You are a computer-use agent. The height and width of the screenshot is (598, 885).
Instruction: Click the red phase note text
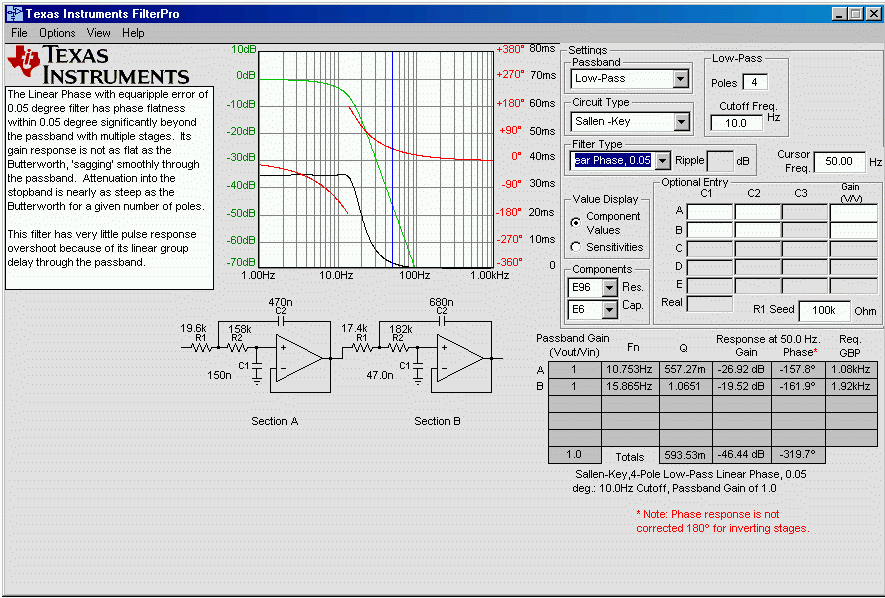(722, 521)
